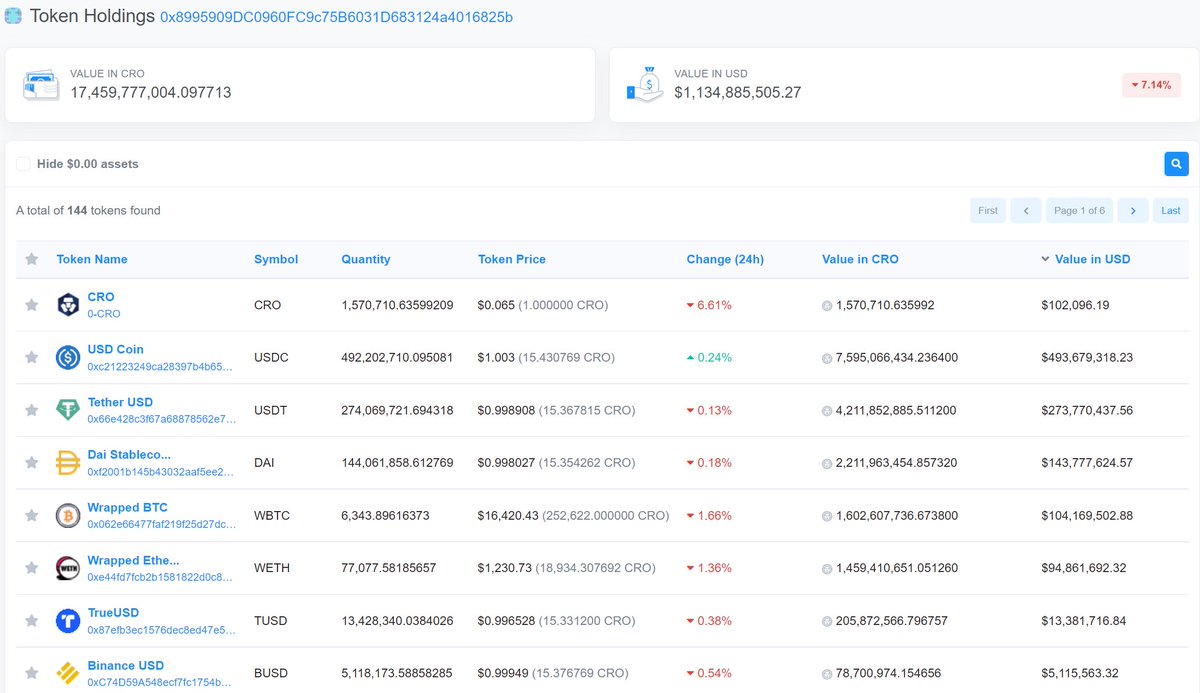Viewport: 1200px width, 693px height.
Task: Go to the Last page of tokens
Action: (1170, 210)
